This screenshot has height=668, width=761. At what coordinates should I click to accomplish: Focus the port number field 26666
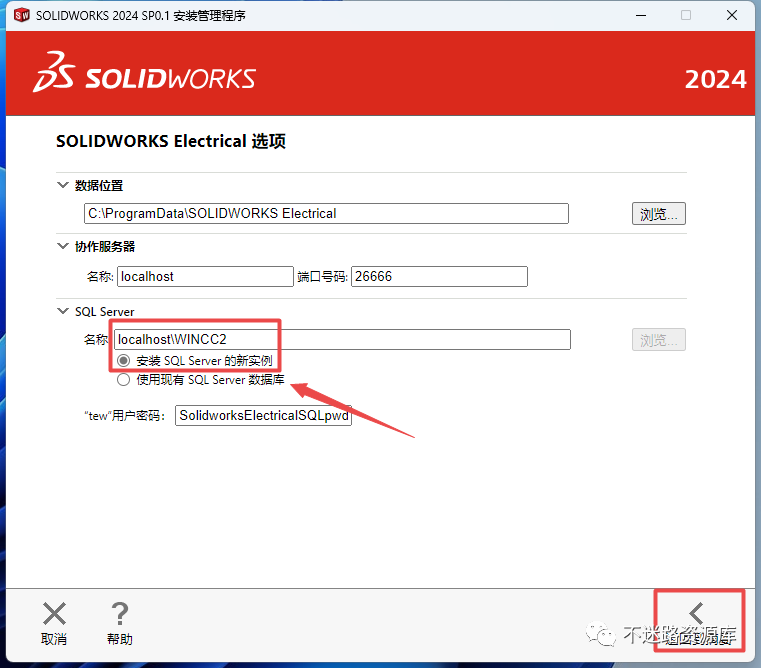pos(439,276)
